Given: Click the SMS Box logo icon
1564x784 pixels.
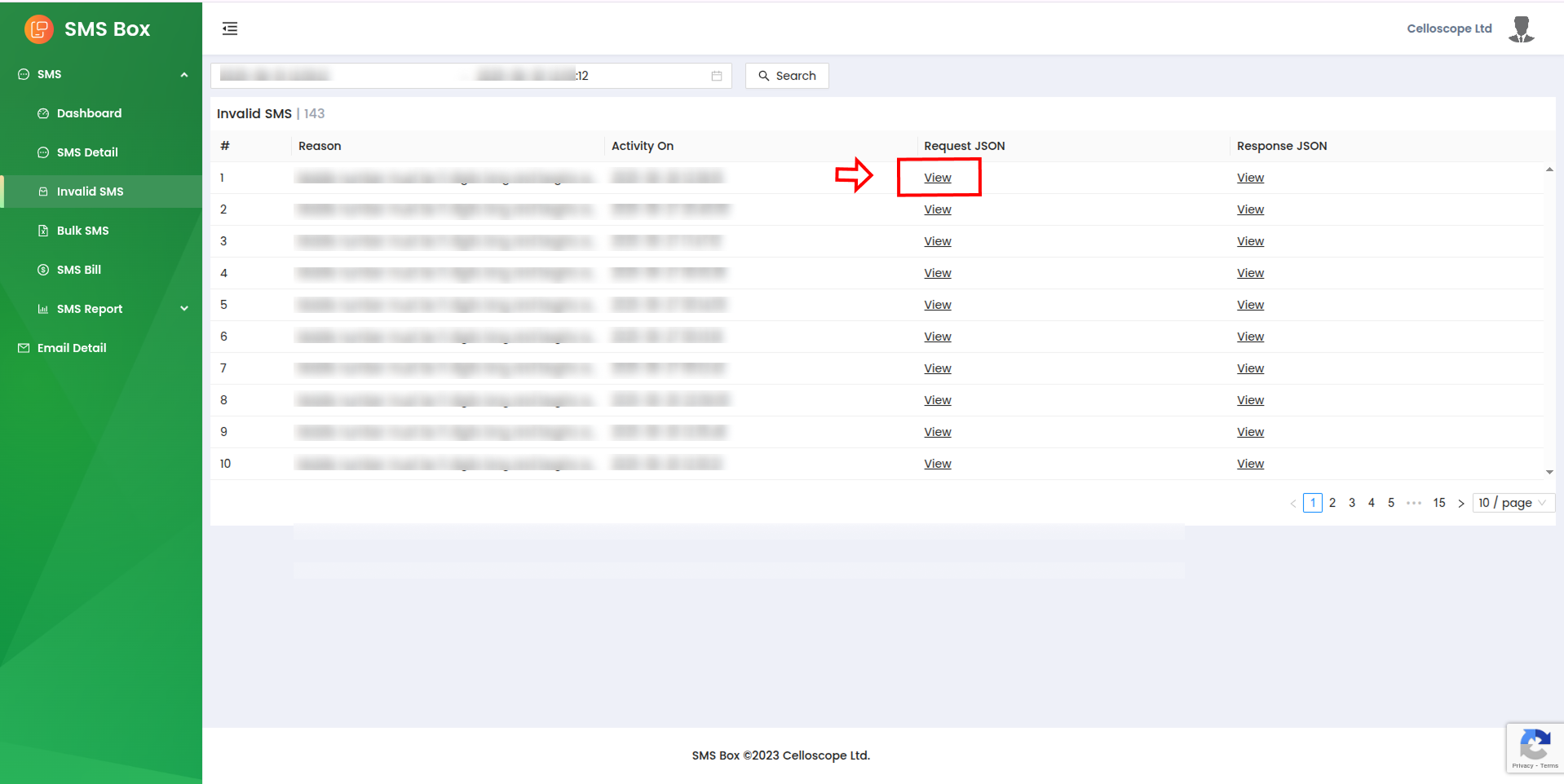Looking at the screenshot, I should click(x=38, y=29).
